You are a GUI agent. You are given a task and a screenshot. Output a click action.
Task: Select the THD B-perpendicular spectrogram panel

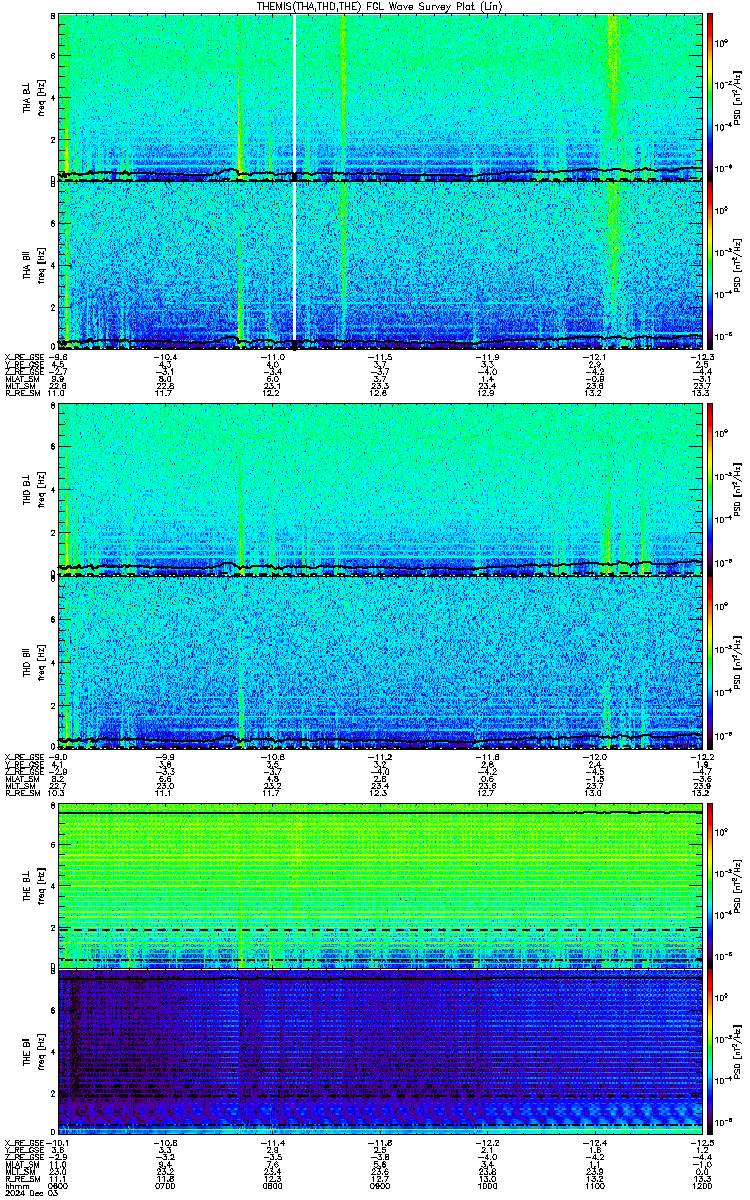tap(380, 489)
